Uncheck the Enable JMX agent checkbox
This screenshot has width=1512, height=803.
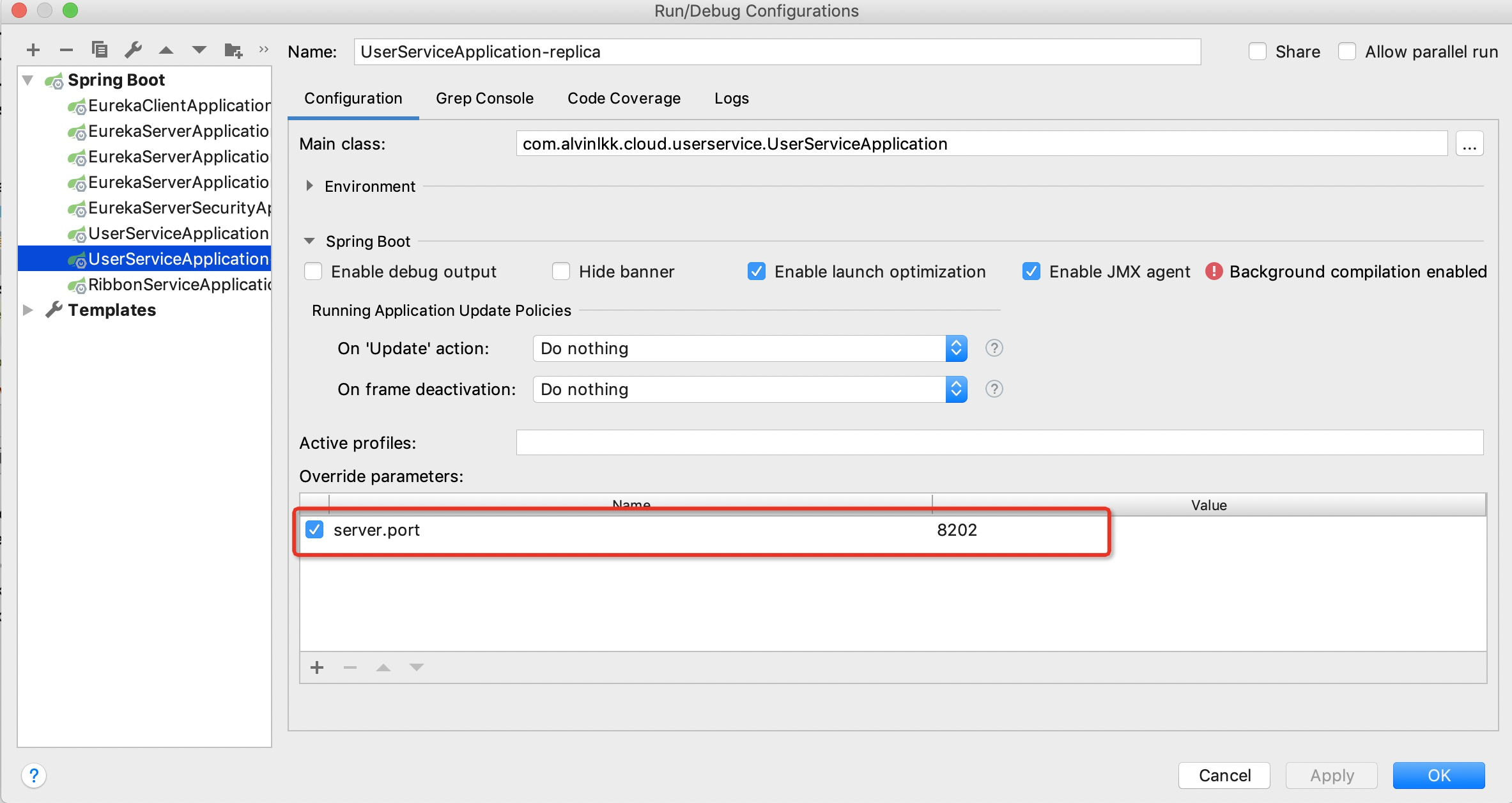1031,272
